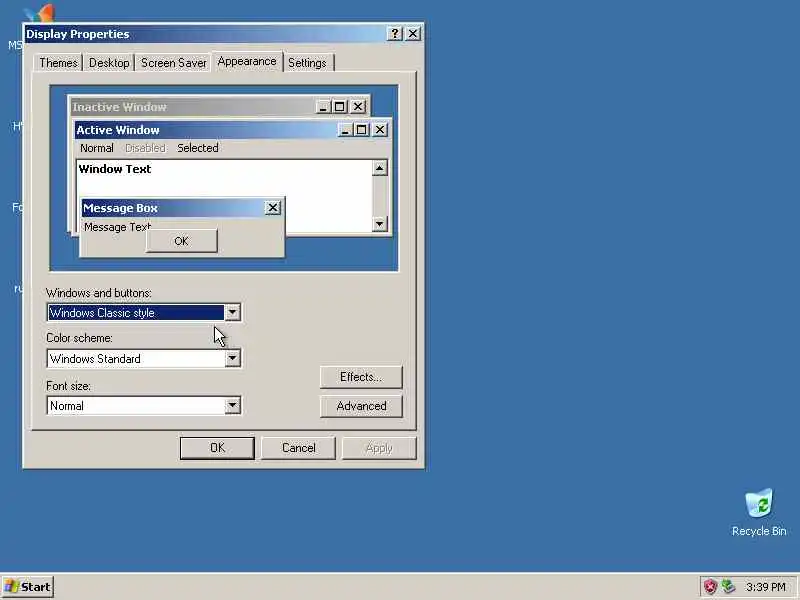Click the taskbar clock showing 3:39 PM

click(765, 587)
